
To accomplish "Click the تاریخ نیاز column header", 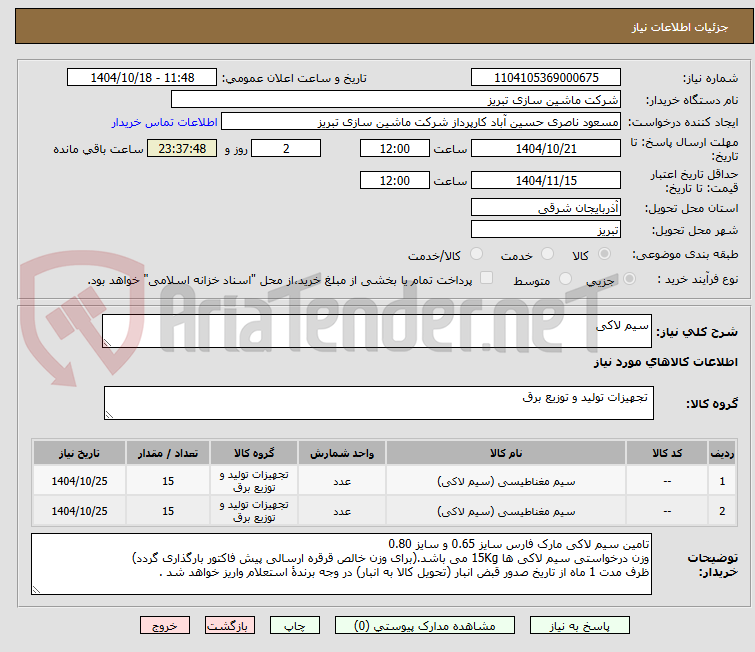I will tap(79, 453).
